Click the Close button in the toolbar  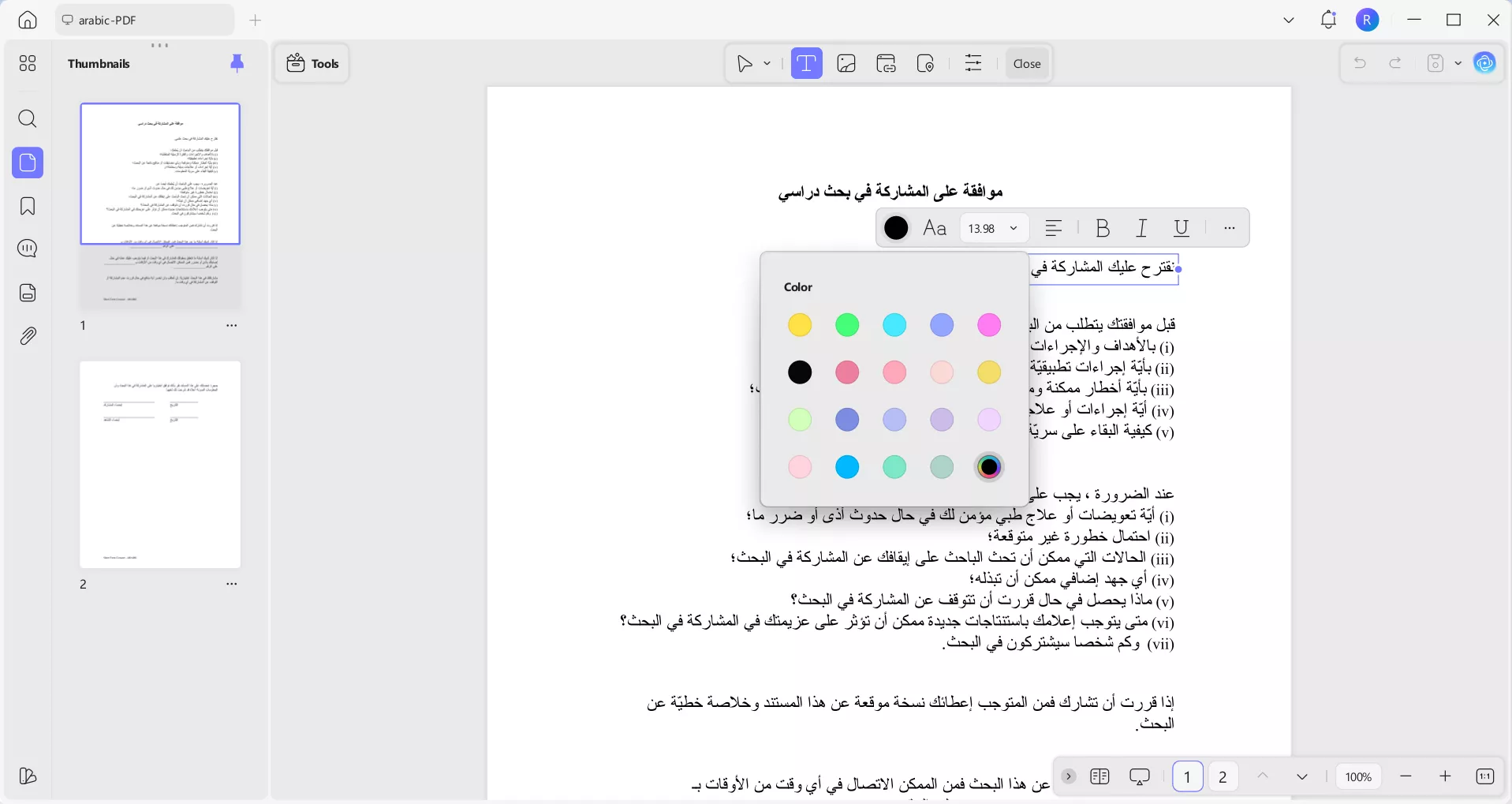coord(1027,63)
